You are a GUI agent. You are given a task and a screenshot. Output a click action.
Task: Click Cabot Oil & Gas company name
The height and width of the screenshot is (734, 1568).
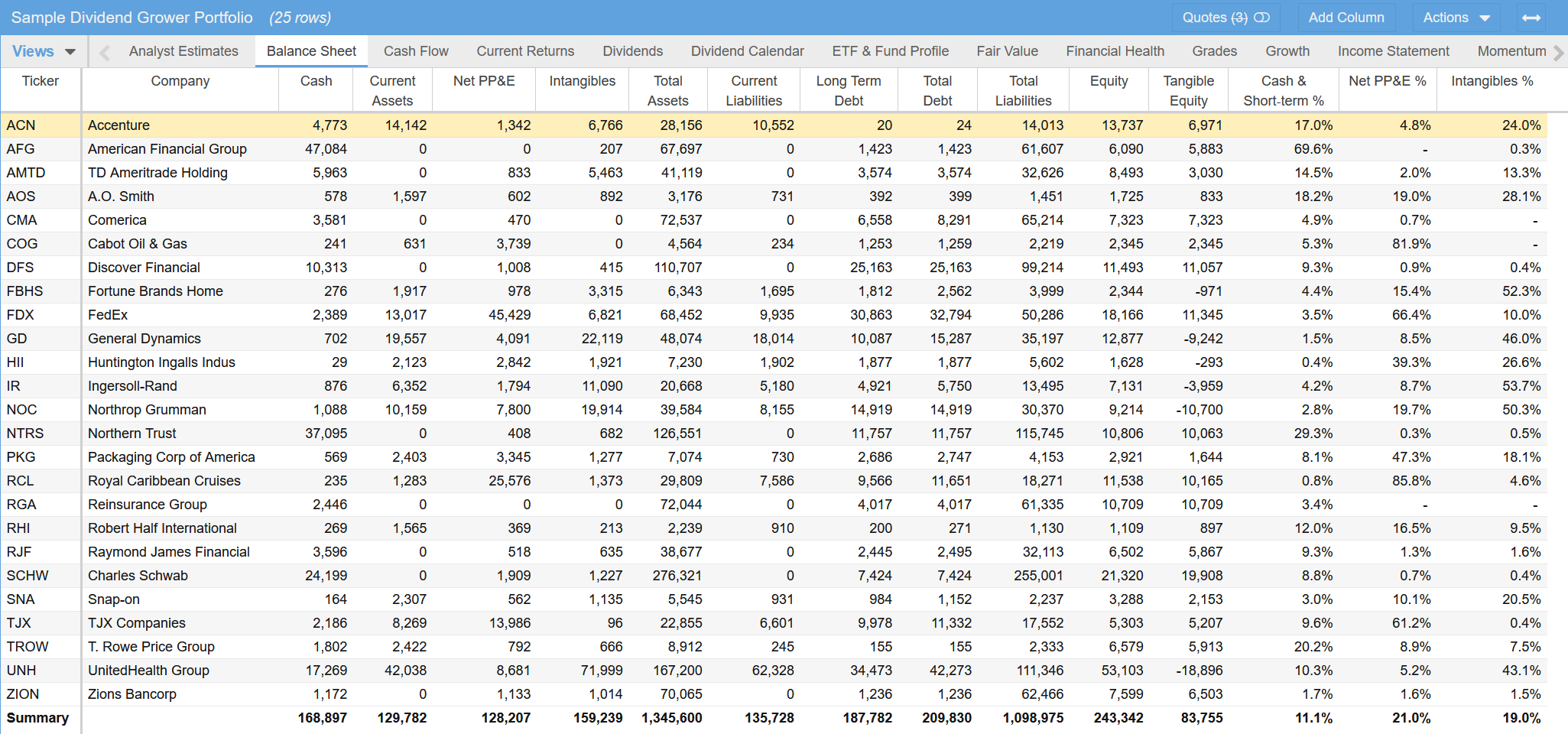coord(137,244)
